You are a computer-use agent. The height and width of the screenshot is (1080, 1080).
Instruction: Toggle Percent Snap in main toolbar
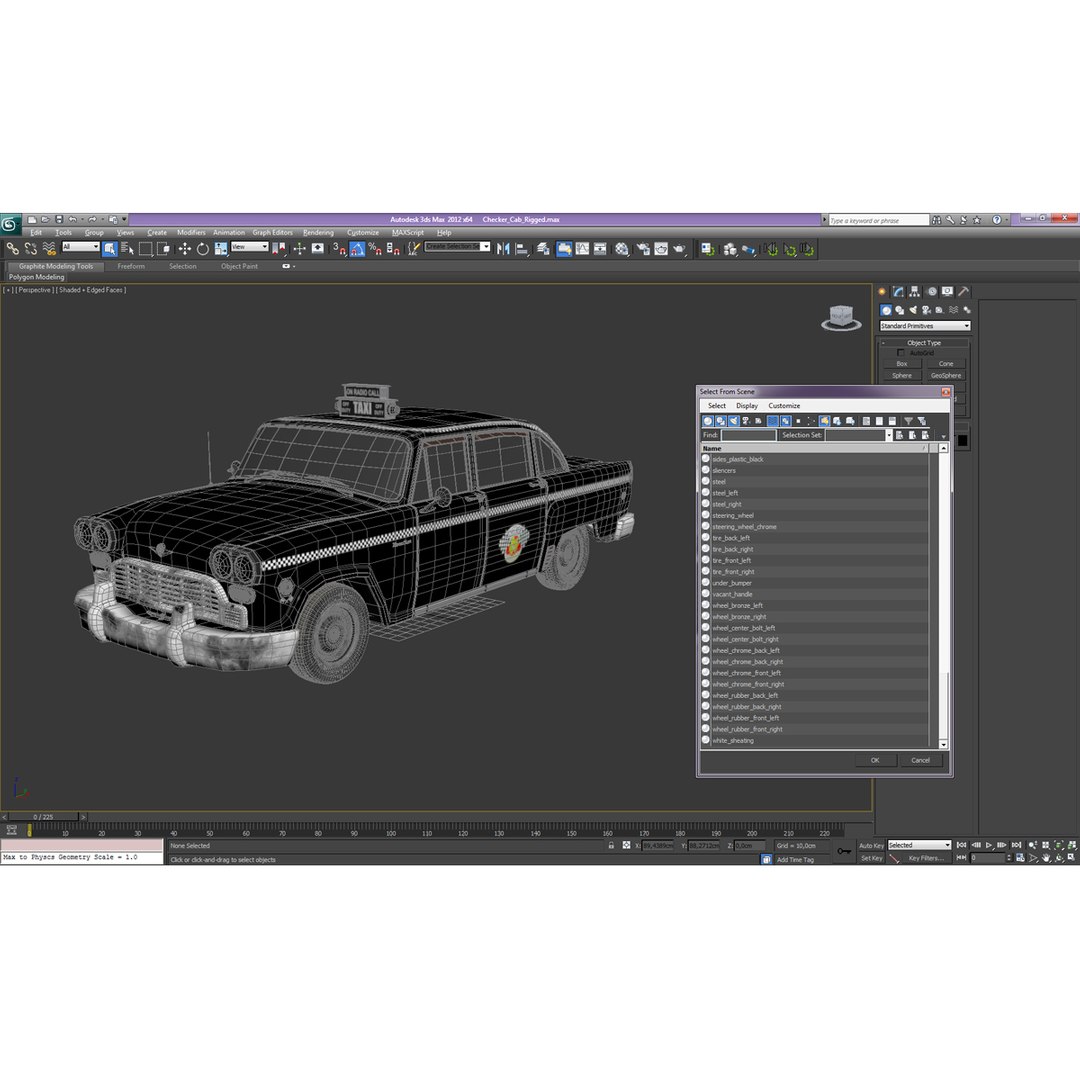375,249
